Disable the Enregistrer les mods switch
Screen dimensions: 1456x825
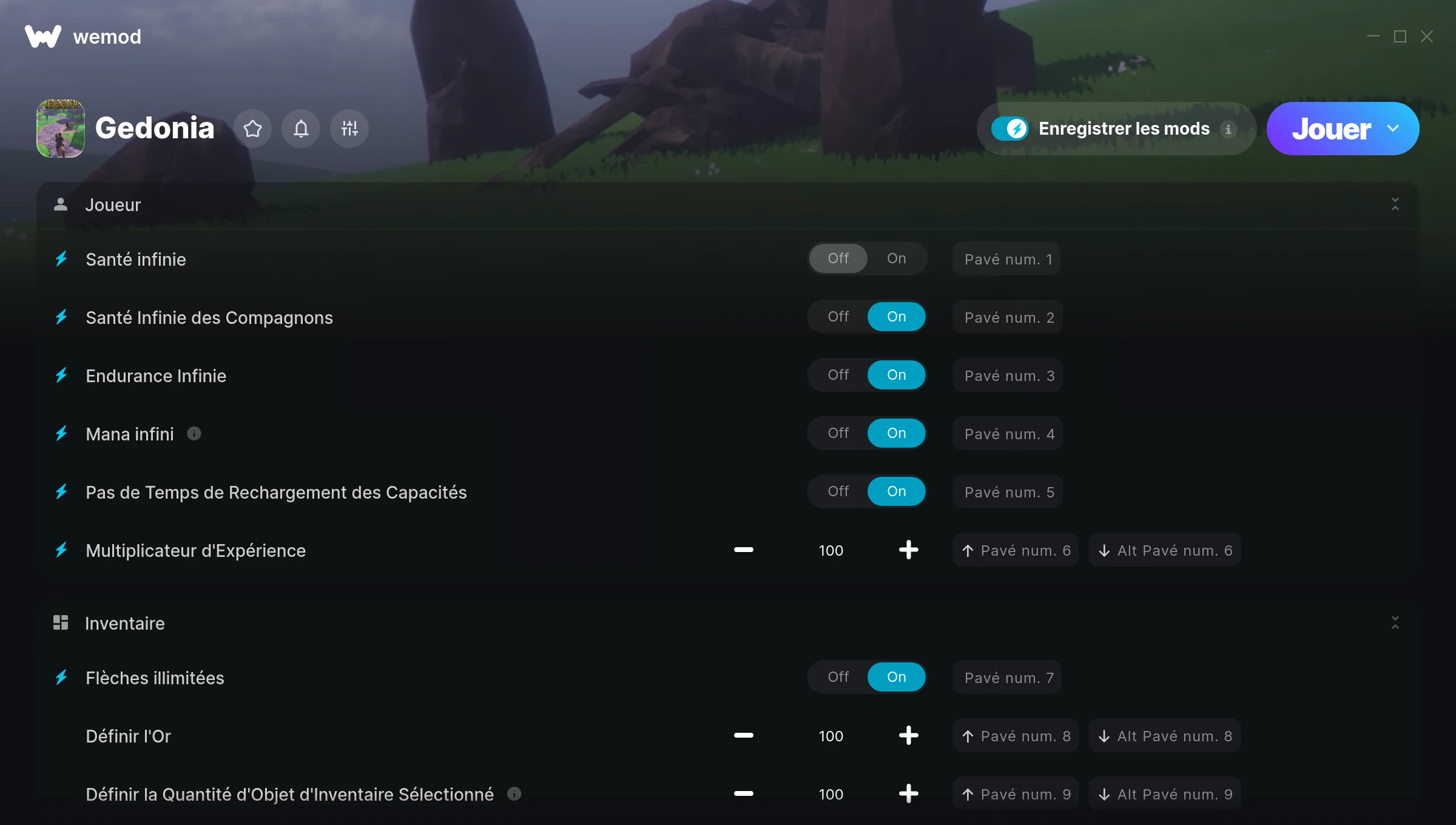(1009, 129)
